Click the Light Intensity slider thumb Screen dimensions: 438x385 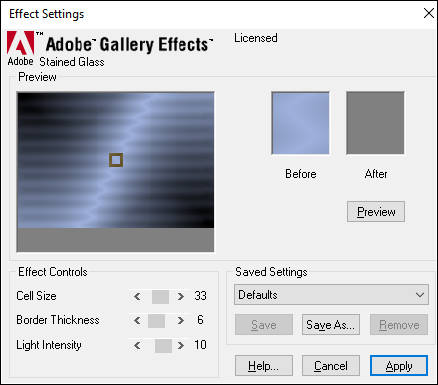[x=163, y=346]
